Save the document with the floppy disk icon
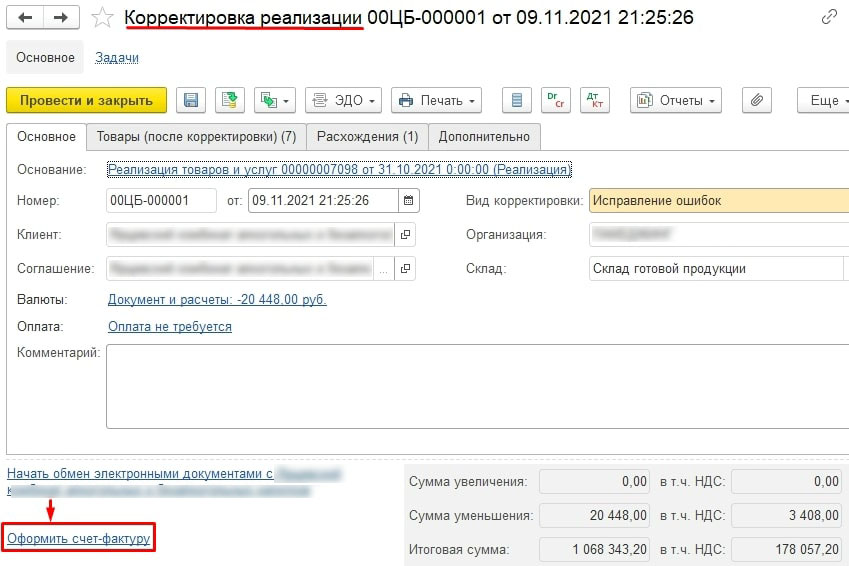 [191, 100]
